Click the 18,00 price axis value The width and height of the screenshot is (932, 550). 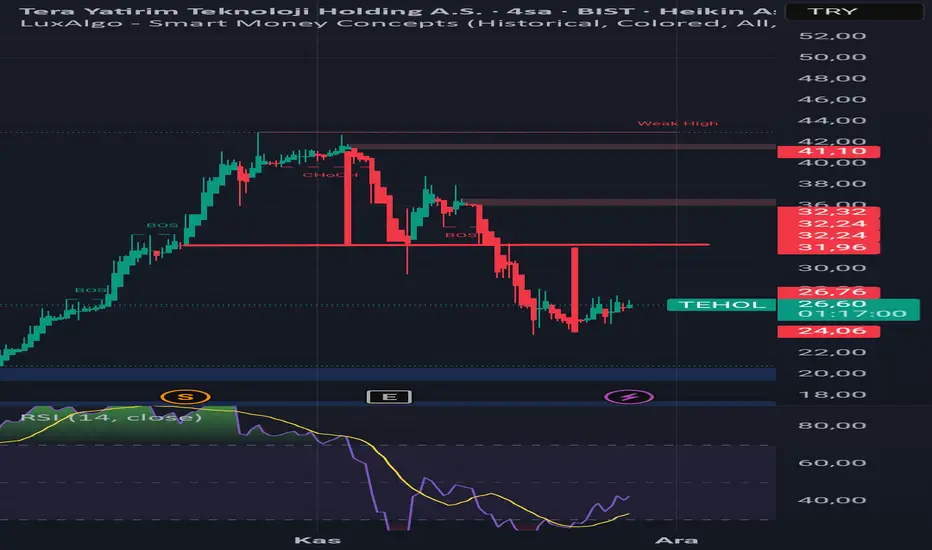point(832,395)
